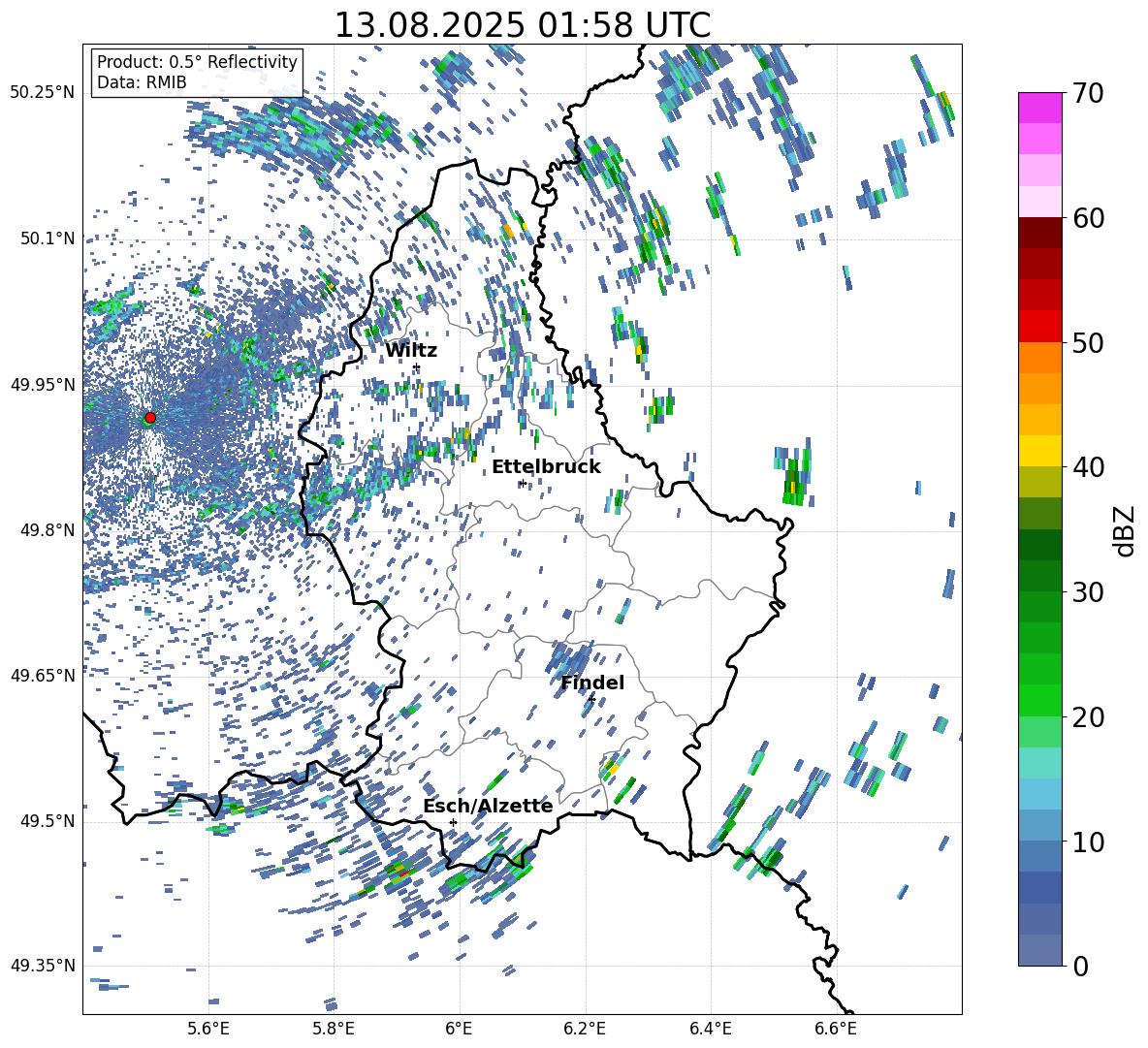1148x1048 pixels.
Task: Click the colorbar value 10
Action: point(1088,842)
